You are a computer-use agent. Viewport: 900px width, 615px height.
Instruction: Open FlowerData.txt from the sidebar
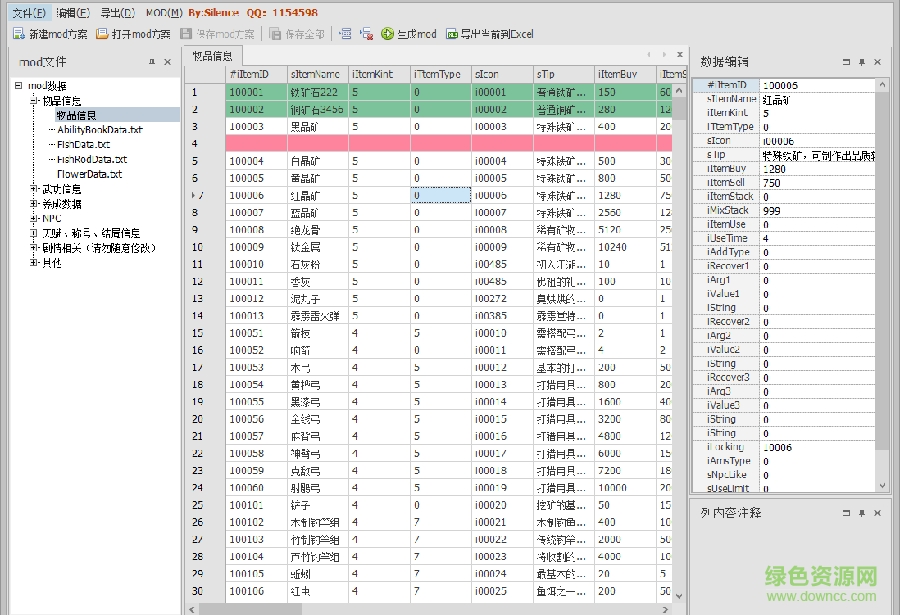click(x=91, y=175)
